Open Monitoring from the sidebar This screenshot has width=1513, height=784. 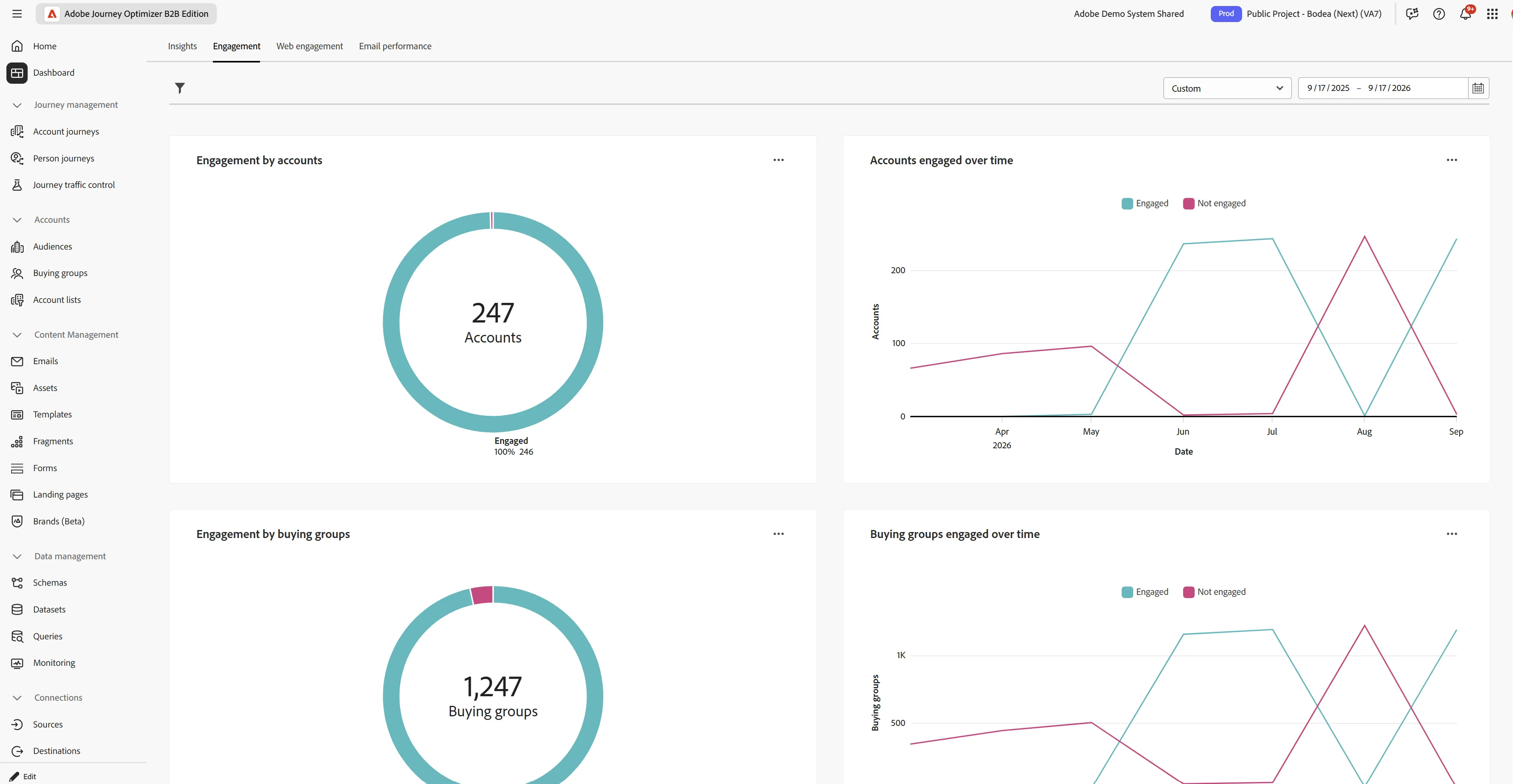[x=54, y=663]
